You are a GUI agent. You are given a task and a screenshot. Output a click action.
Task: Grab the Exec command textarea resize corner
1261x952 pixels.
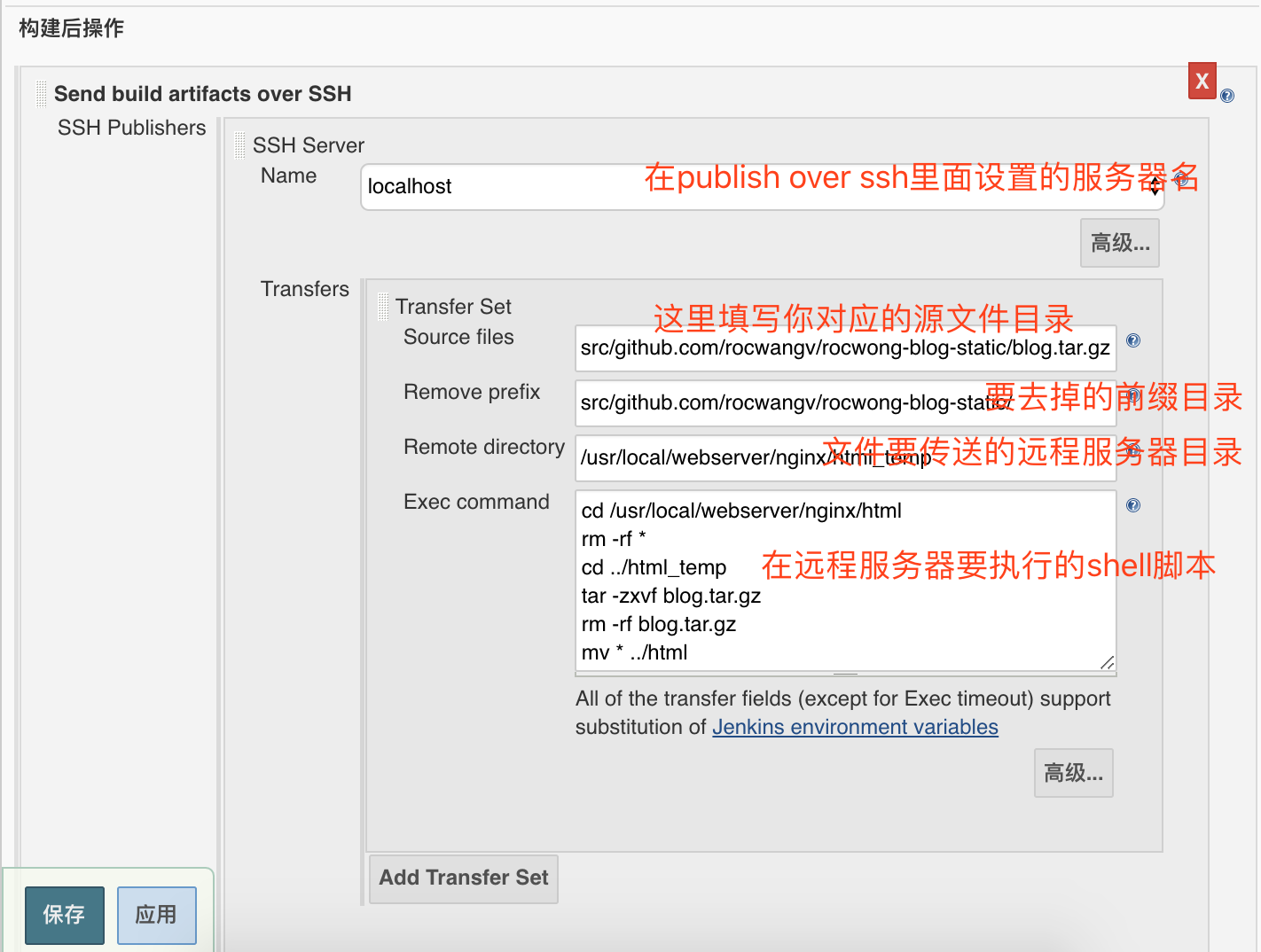pos(1107,663)
